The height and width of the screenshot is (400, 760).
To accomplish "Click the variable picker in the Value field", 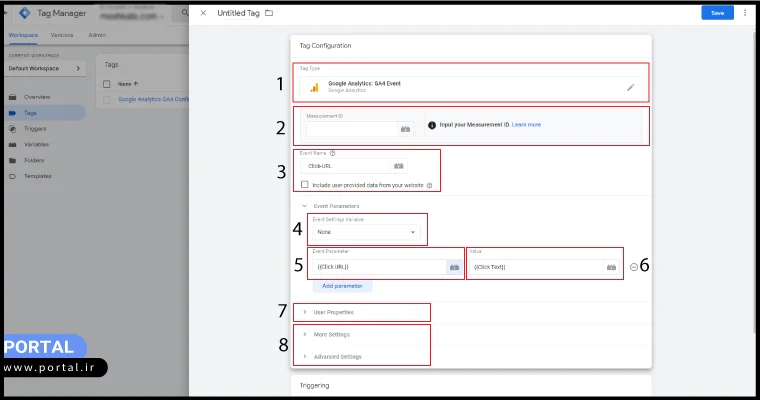I will (x=610, y=267).
